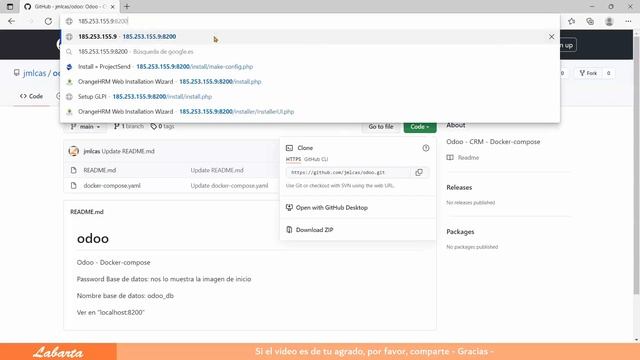Click the jmlcas commit avatar

74,151
